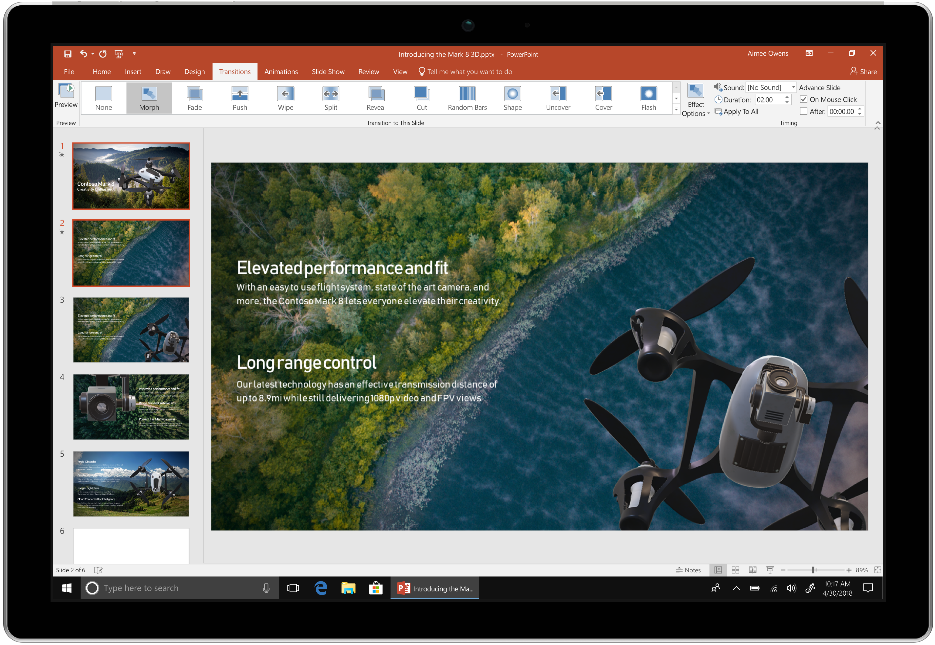Open the Design ribbon tab
The height and width of the screenshot is (645, 935).
(195, 71)
